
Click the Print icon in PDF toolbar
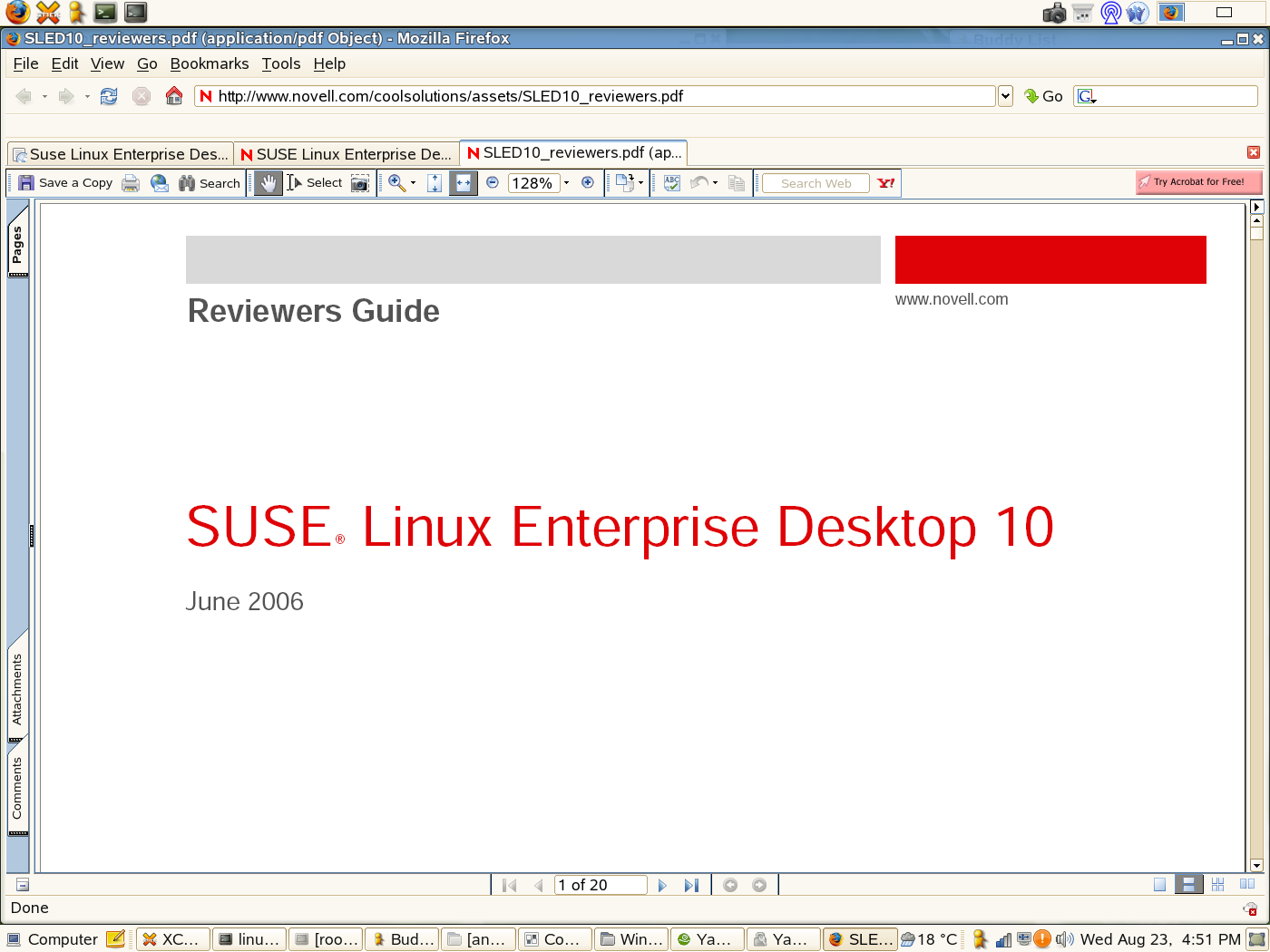(x=131, y=183)
